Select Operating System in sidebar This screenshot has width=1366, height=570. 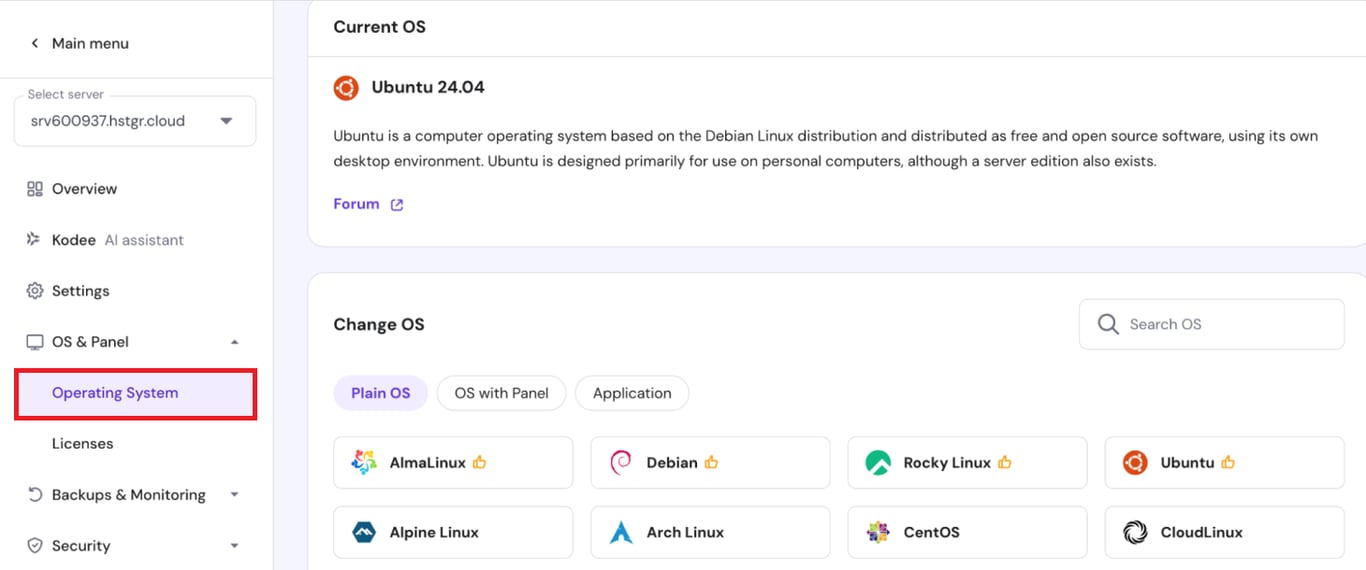(115, 393)
